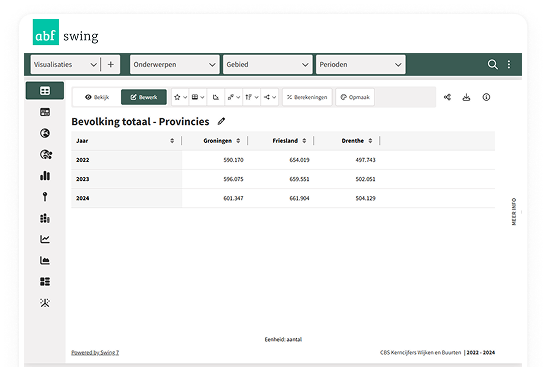Open the three-dot options menu
Image resolution: width=547 pixels, height=367 pixels.
point(509,64)
